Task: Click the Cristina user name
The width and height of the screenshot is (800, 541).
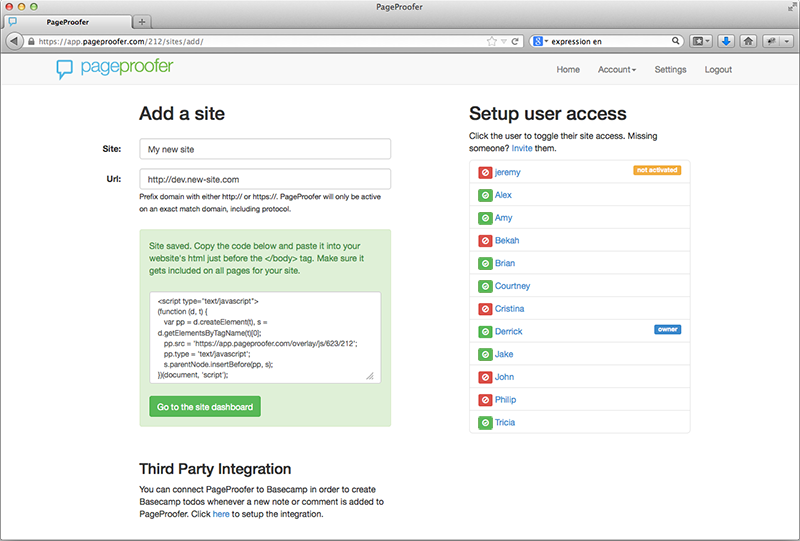Action: (510, 309)
